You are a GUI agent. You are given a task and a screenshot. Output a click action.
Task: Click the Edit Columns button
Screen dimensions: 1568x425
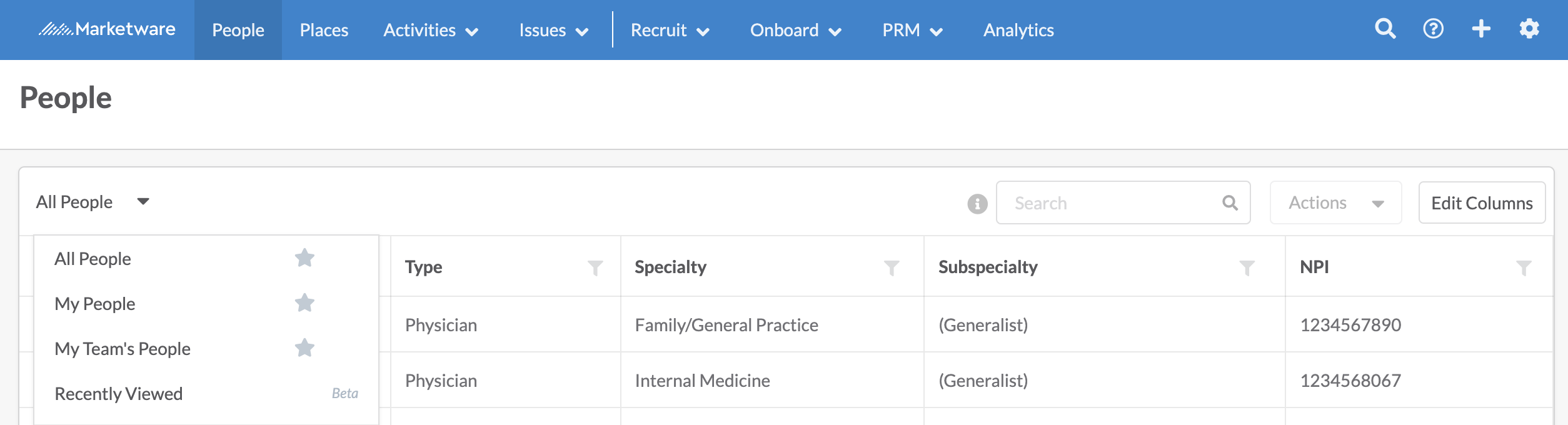pyautogui.click(x=1482, y=203)
